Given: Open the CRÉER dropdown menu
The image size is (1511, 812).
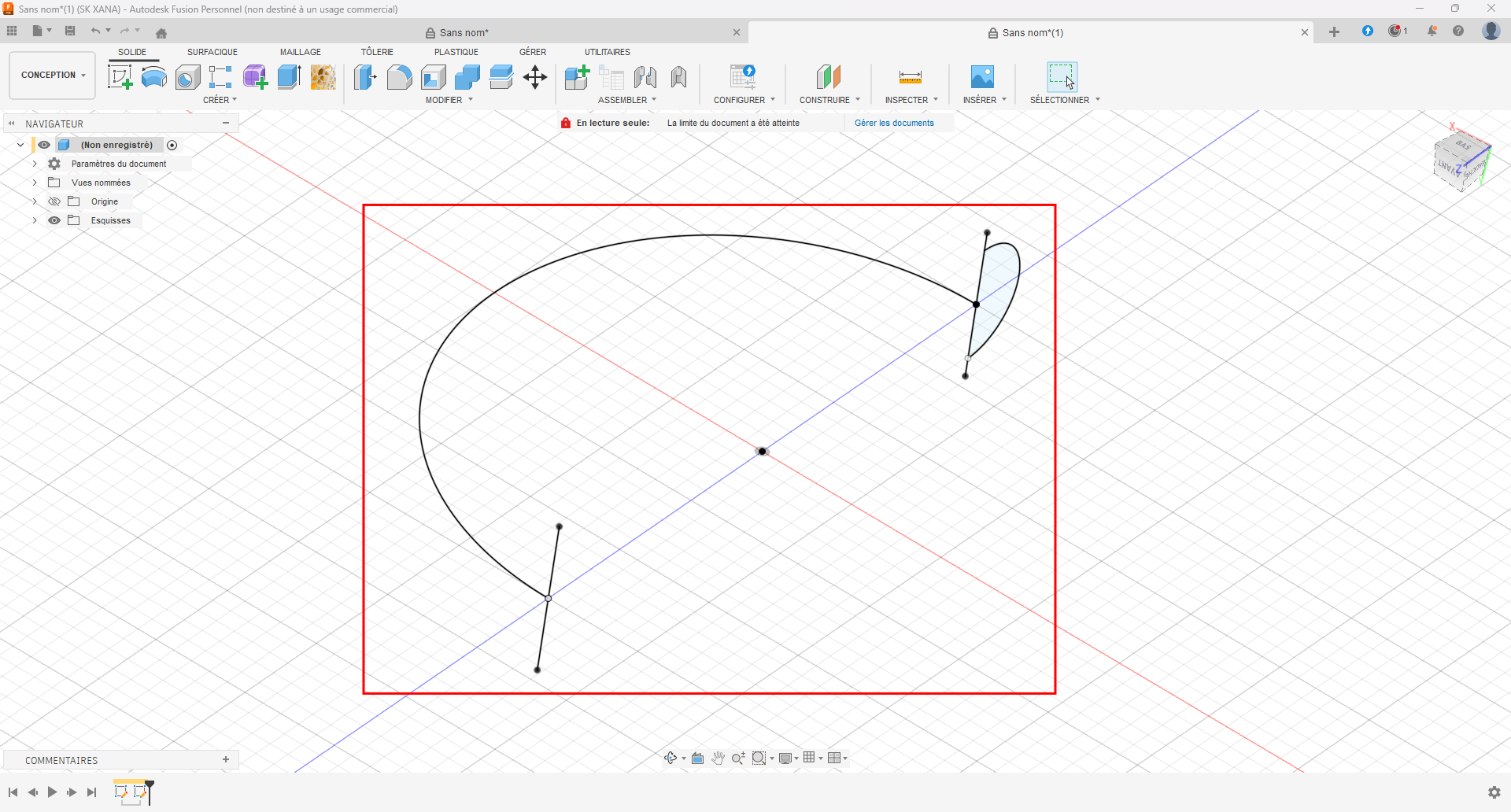Looking at the screenshot, I should [220, 100].
